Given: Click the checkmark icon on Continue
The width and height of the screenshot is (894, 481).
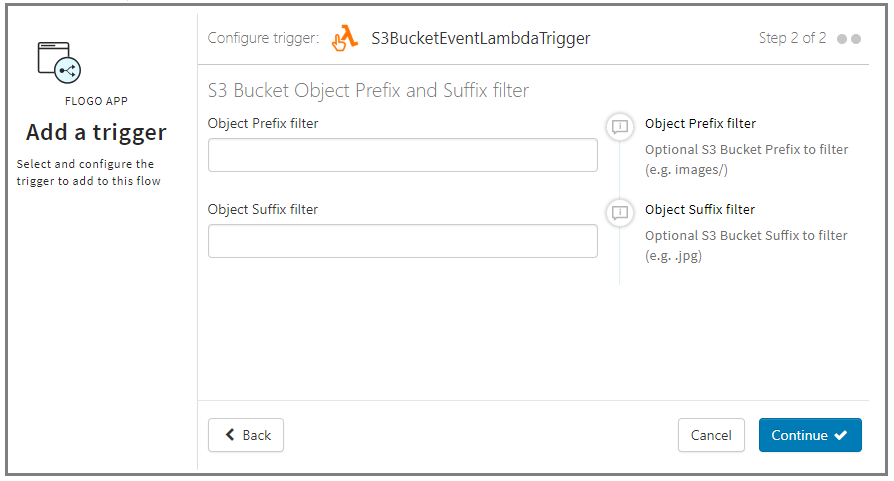Looking at the screenshot, I should coord(841,435).
